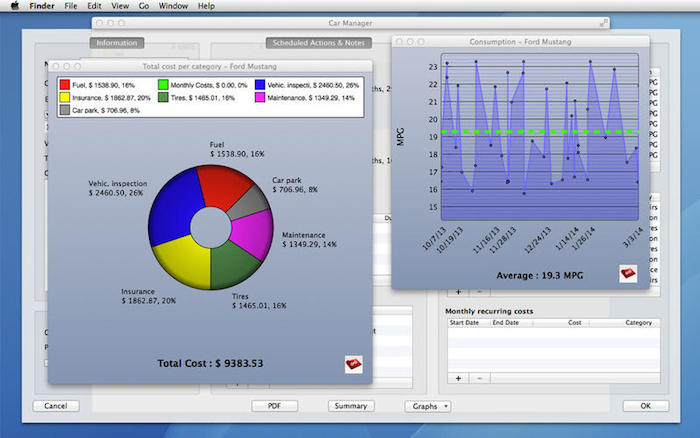Click the red Fuel legend swatch

65,85
